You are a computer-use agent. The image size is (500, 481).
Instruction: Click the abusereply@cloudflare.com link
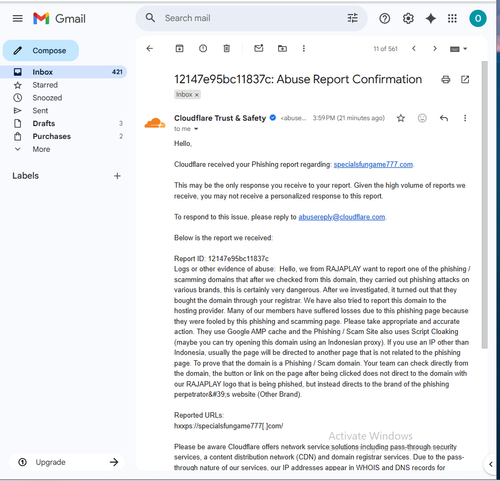tap(342, 217)
